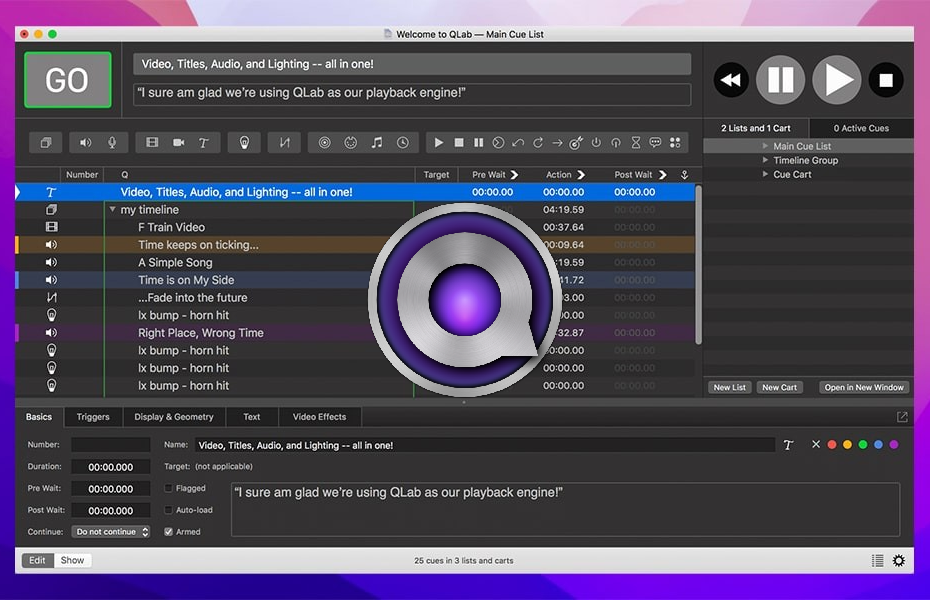Add a Timecode cue with clock icon

click(x=403, y=143)
